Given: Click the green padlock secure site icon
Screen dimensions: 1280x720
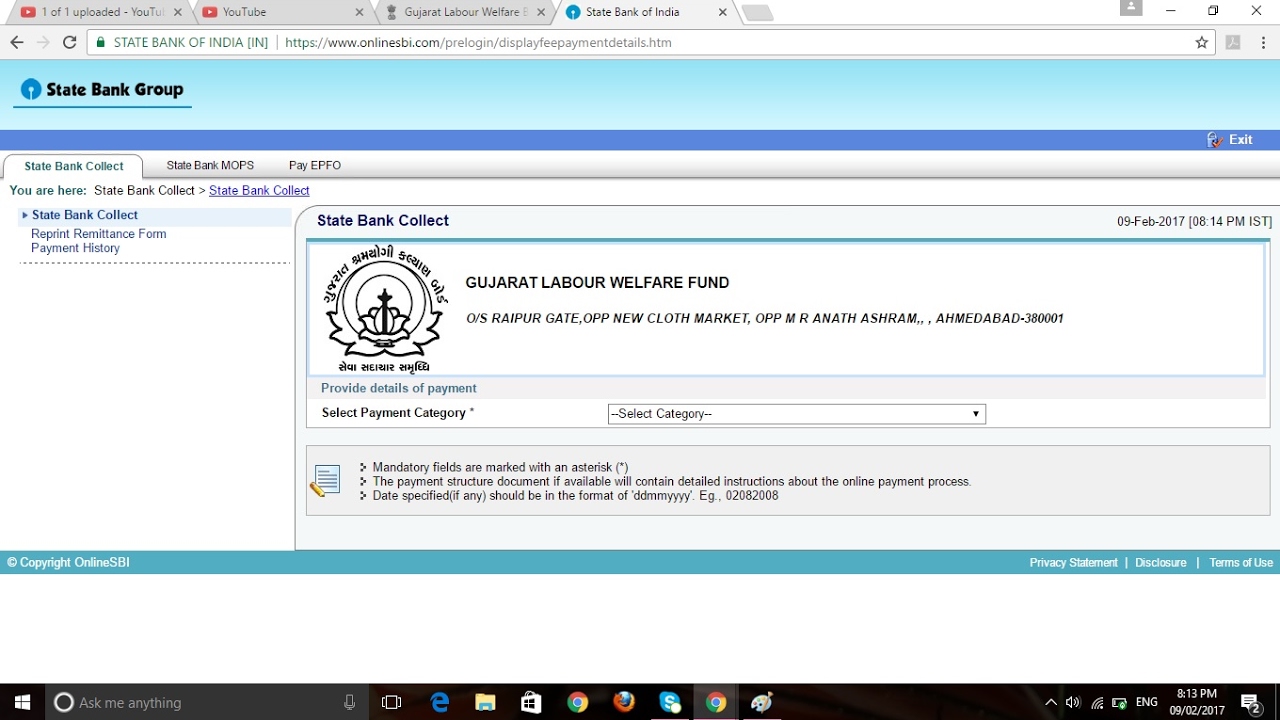Looking at the screenshot, I should 100,42.
